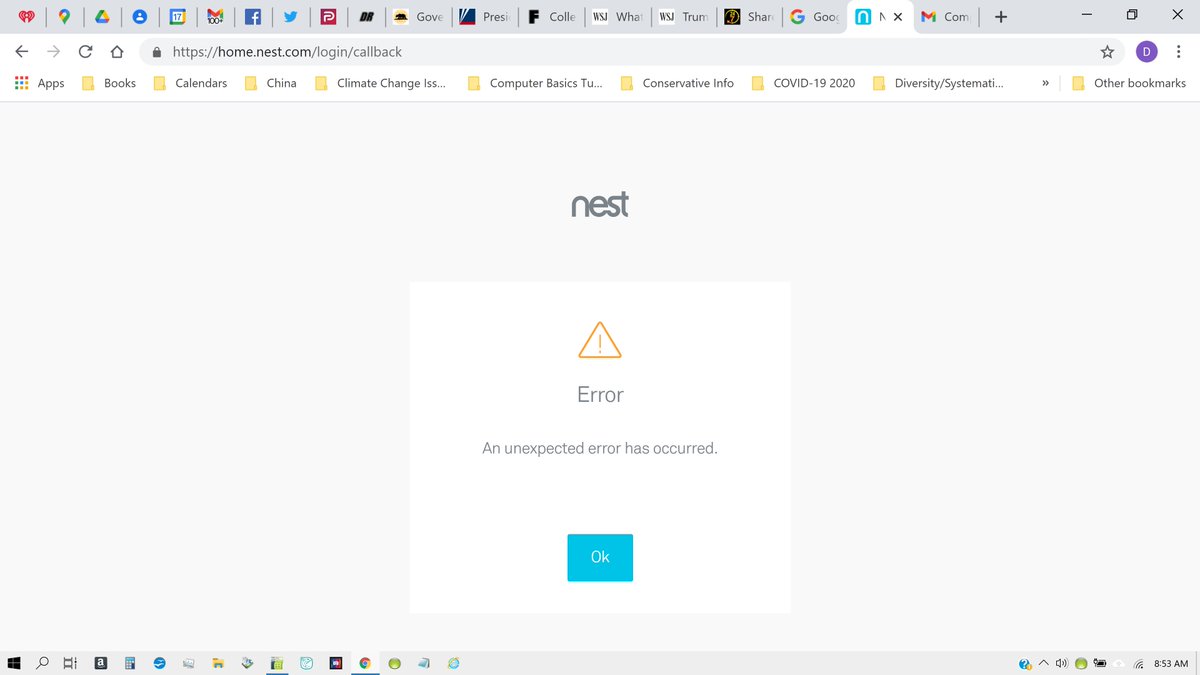The height and width of the screenshot is (675, 1200).
Task: Open the Apps shortcut in bookmarks bar
Action: pyautogui.click(x=40, y=83)
